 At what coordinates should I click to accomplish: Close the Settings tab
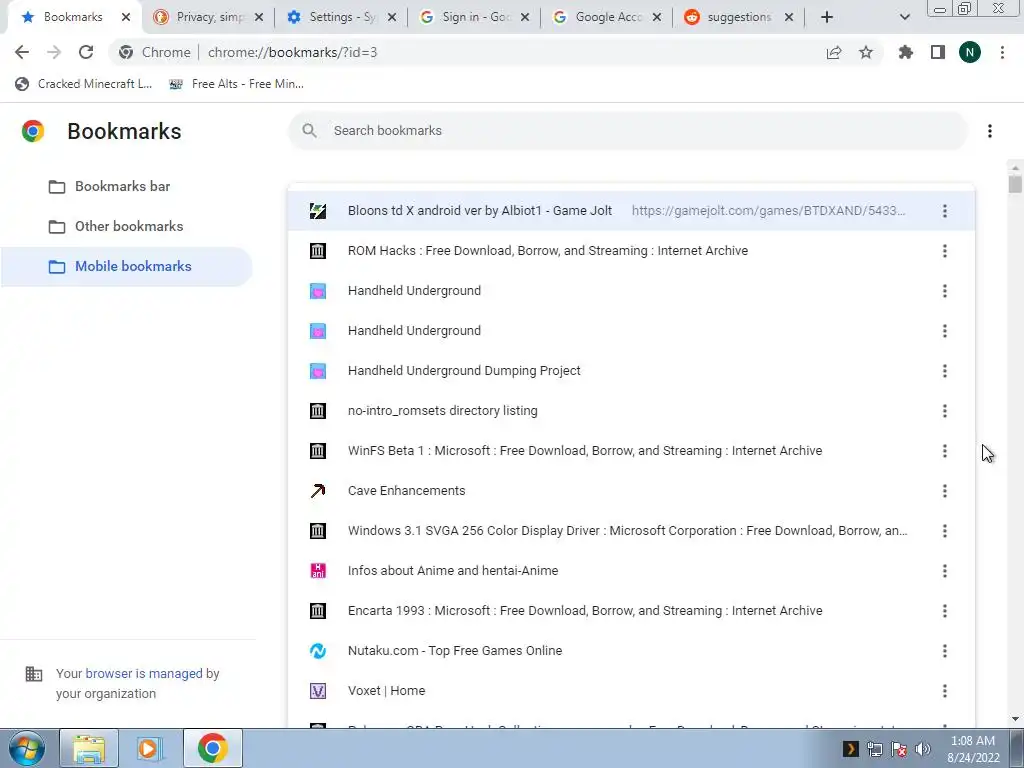[x=392, y=17]
